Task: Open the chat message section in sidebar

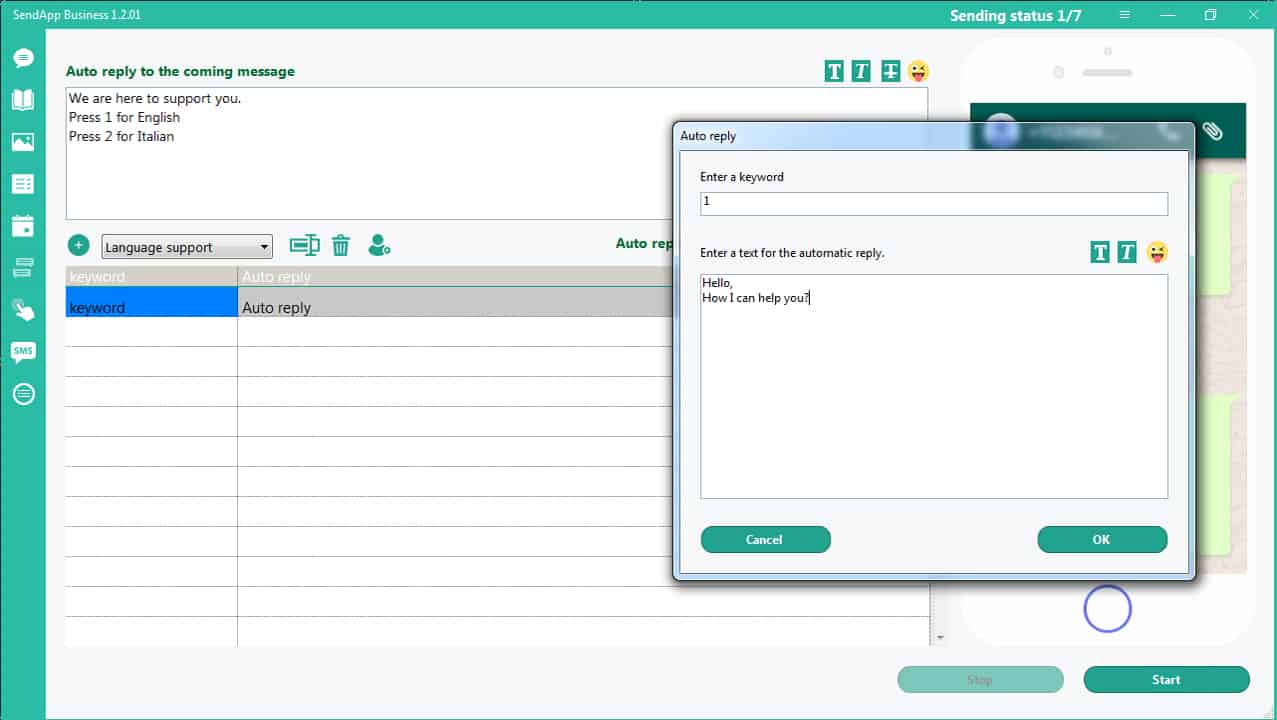Action: point(23,58)
